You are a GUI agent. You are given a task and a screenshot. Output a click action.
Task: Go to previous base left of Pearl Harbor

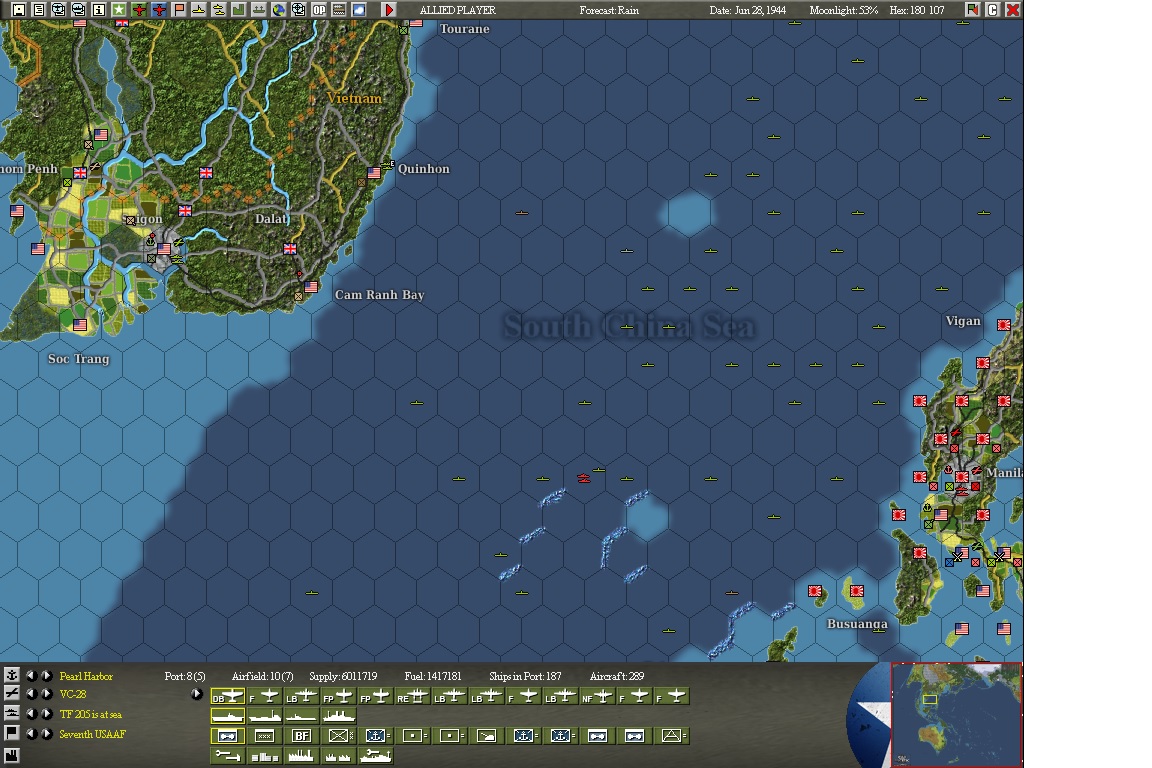[x=31, y=675]
